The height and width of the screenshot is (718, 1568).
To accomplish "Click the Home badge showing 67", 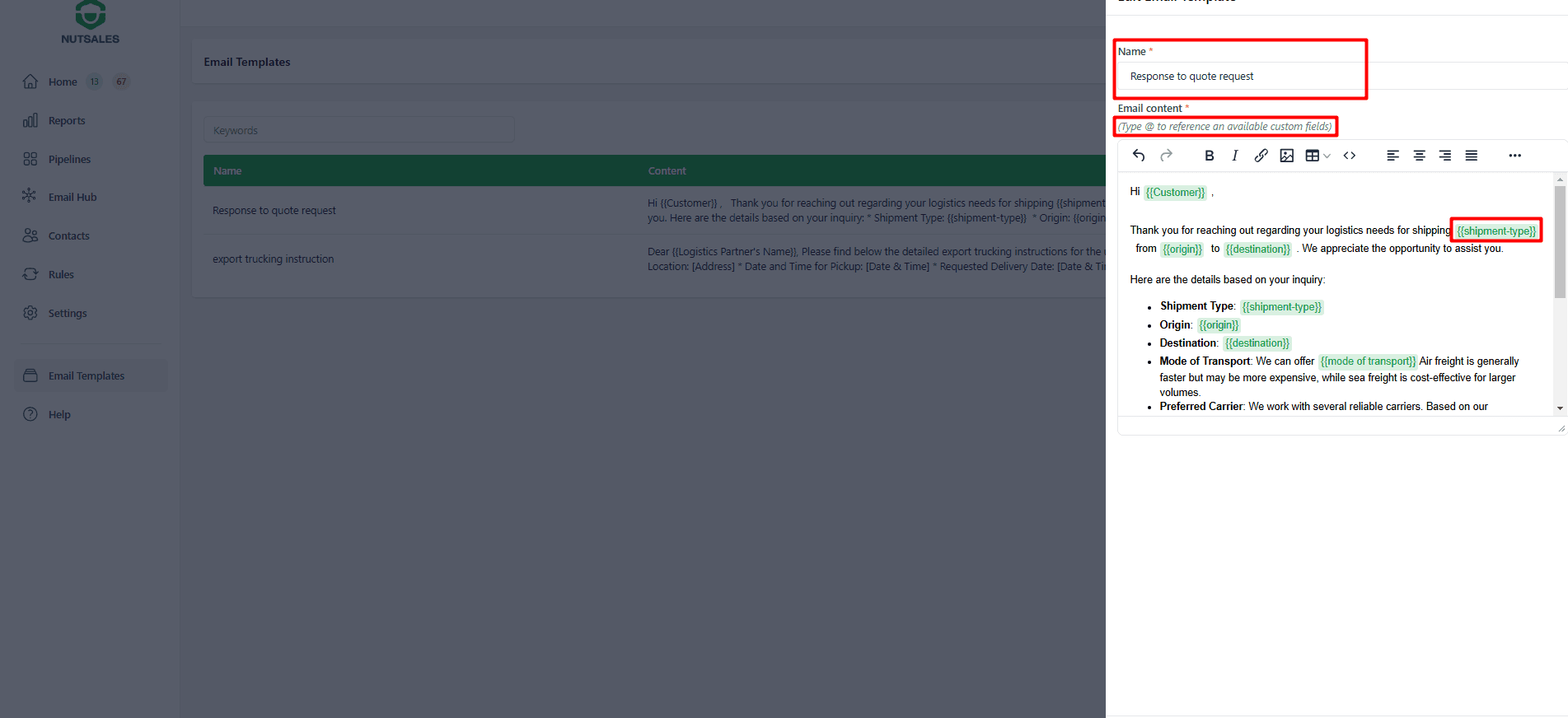I will tap(121, 82).
